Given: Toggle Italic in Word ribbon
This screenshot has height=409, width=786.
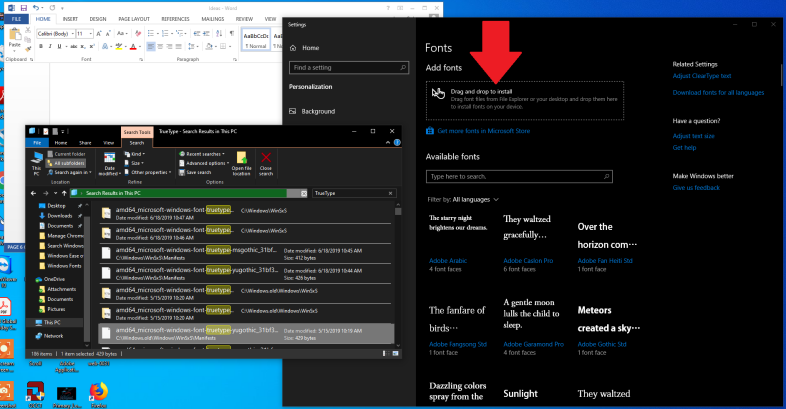Looking at the screenshot, I should point(50,47).
